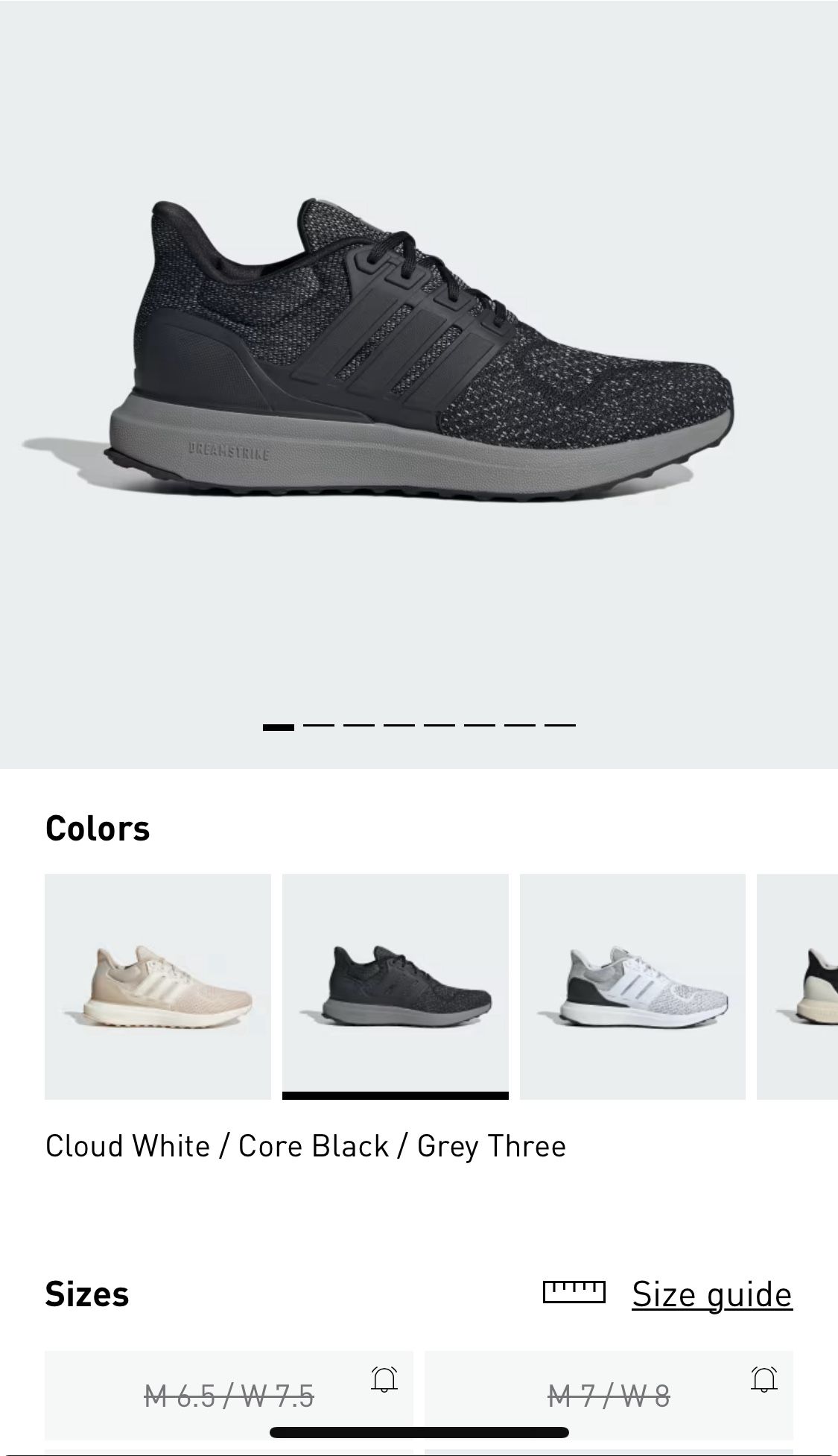This screenshot has height=1456, width=838.
Task: Open the Size guide link
Action: 712,1294
